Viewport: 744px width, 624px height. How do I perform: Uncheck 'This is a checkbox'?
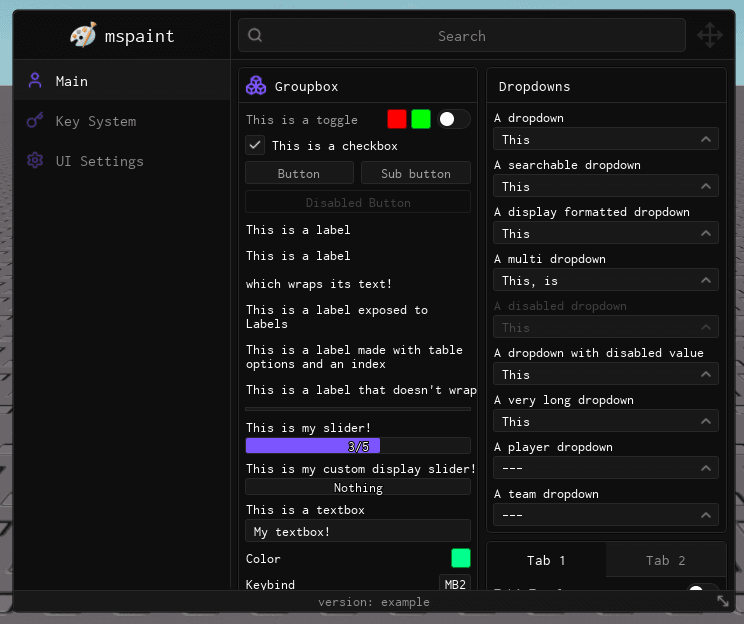pyautogui.click(x=255, y=145)
